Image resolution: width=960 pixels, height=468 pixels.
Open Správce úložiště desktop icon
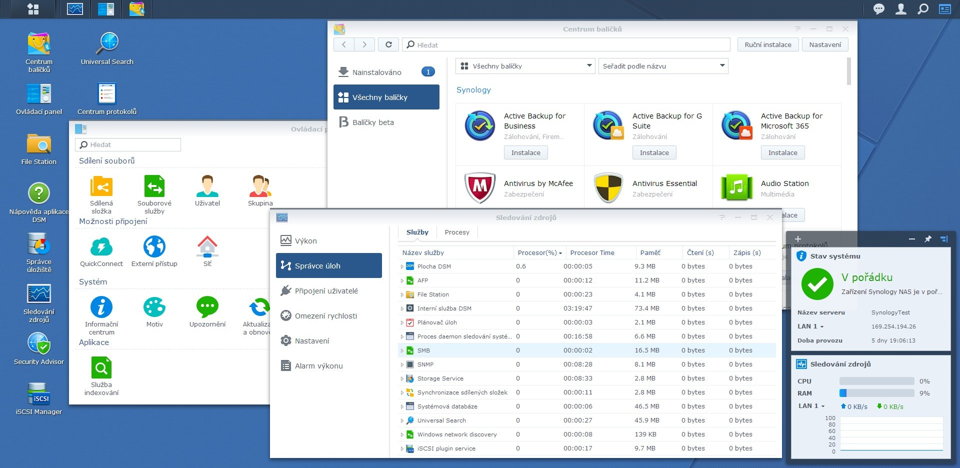click(x=39, y=244)
